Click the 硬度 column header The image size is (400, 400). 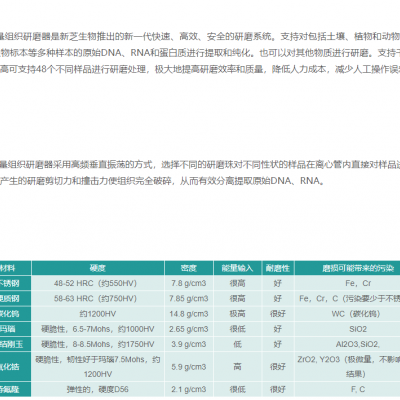pos(98,268)
